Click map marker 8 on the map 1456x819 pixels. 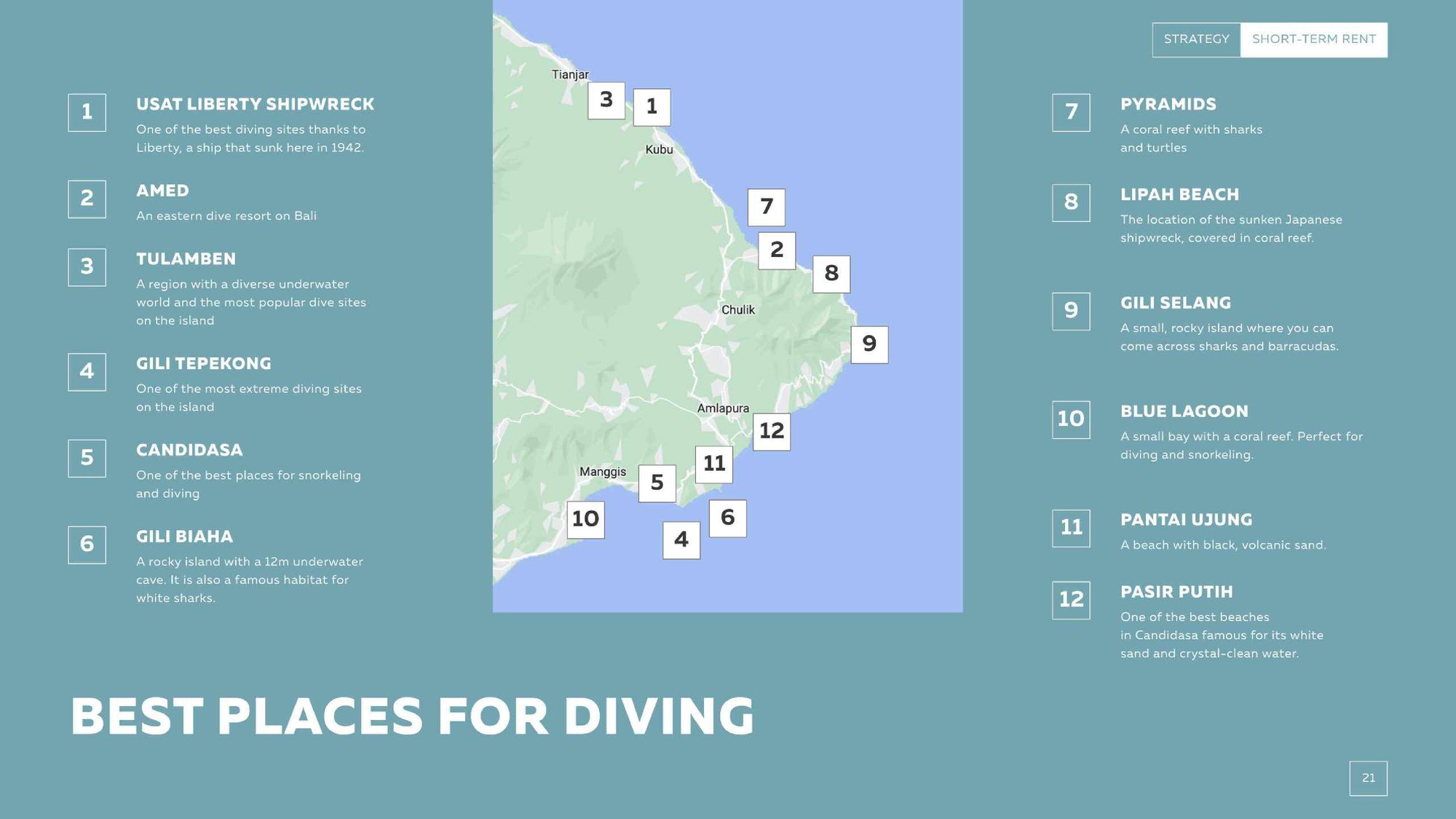(x=831, y=274)
